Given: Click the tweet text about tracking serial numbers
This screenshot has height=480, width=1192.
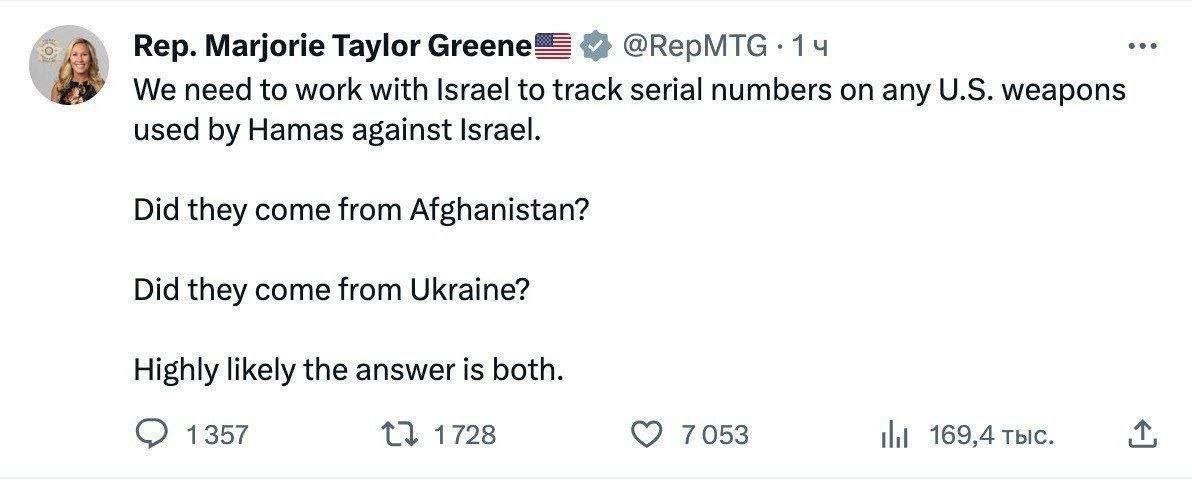Looking at the screenshot, I should pyautogui.click(x=629, y=110).
